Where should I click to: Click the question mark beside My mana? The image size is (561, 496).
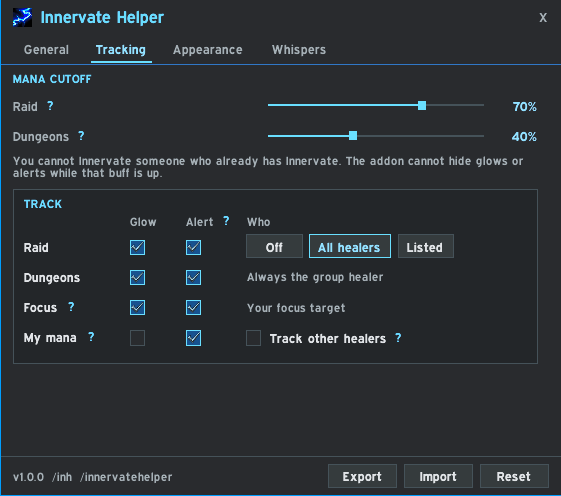(x=91, y=337)
